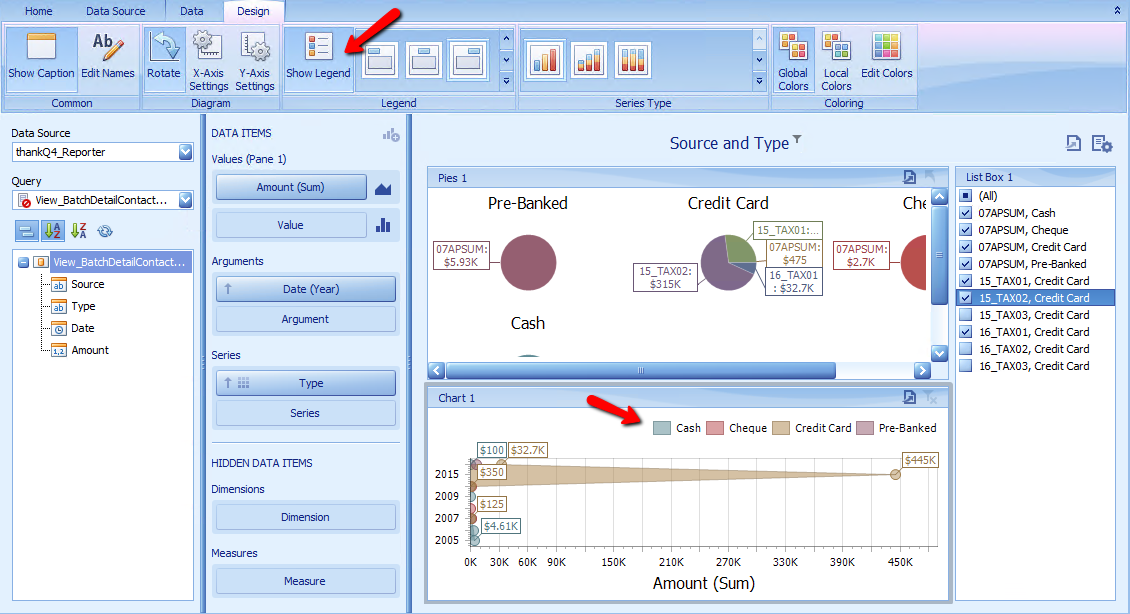The image size is (1130, 614).
Task: Refresh the field list
Action: [x=105, y=231]
